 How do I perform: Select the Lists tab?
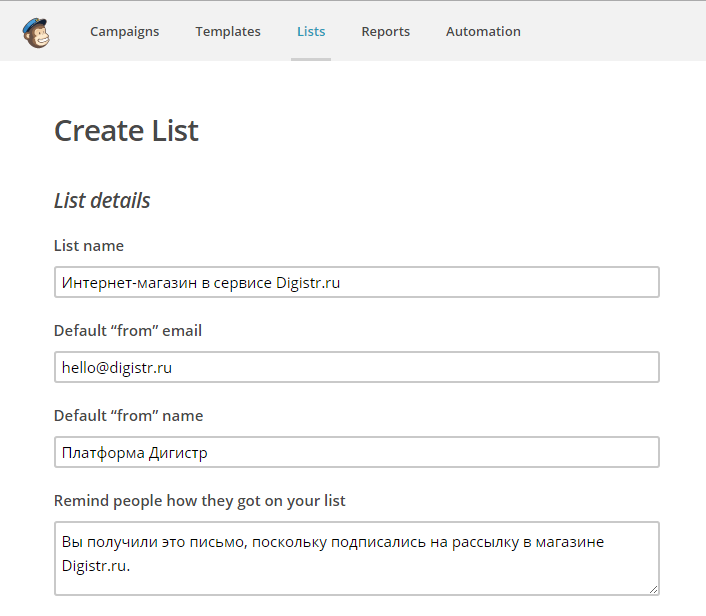[x=311, y=32]
